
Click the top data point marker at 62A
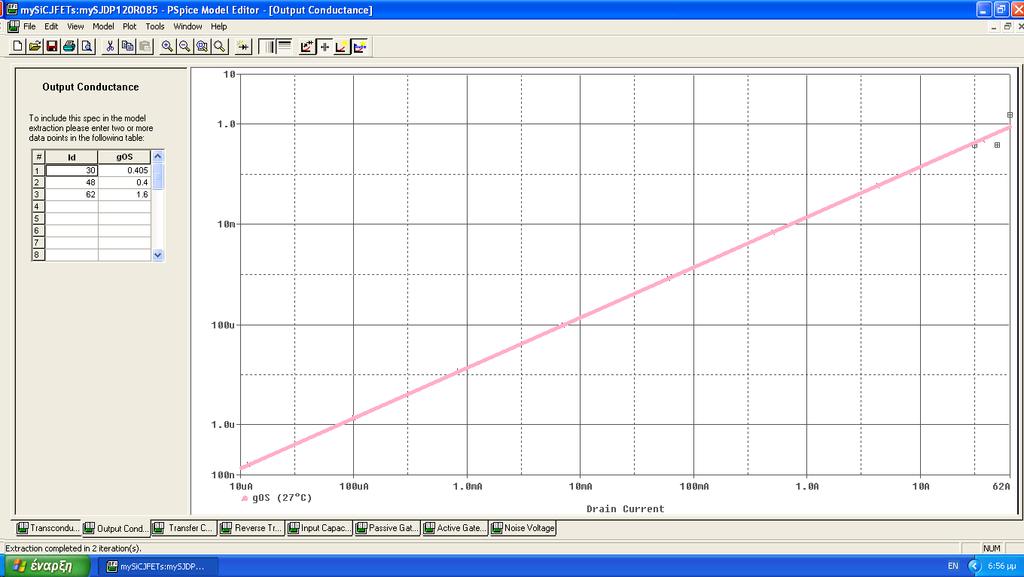pos(1010,115)
